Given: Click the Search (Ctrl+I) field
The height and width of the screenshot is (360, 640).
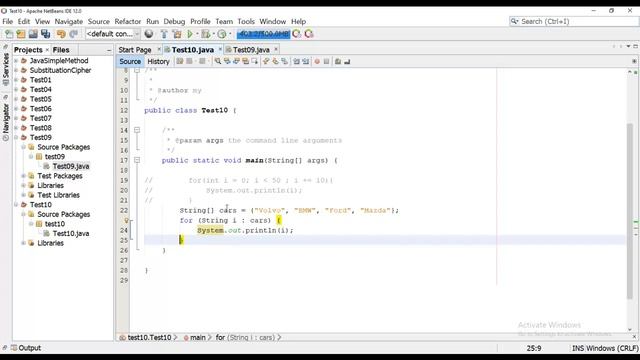Looking at the screenshot, I should pyautogui.click(x=574, y=21).
